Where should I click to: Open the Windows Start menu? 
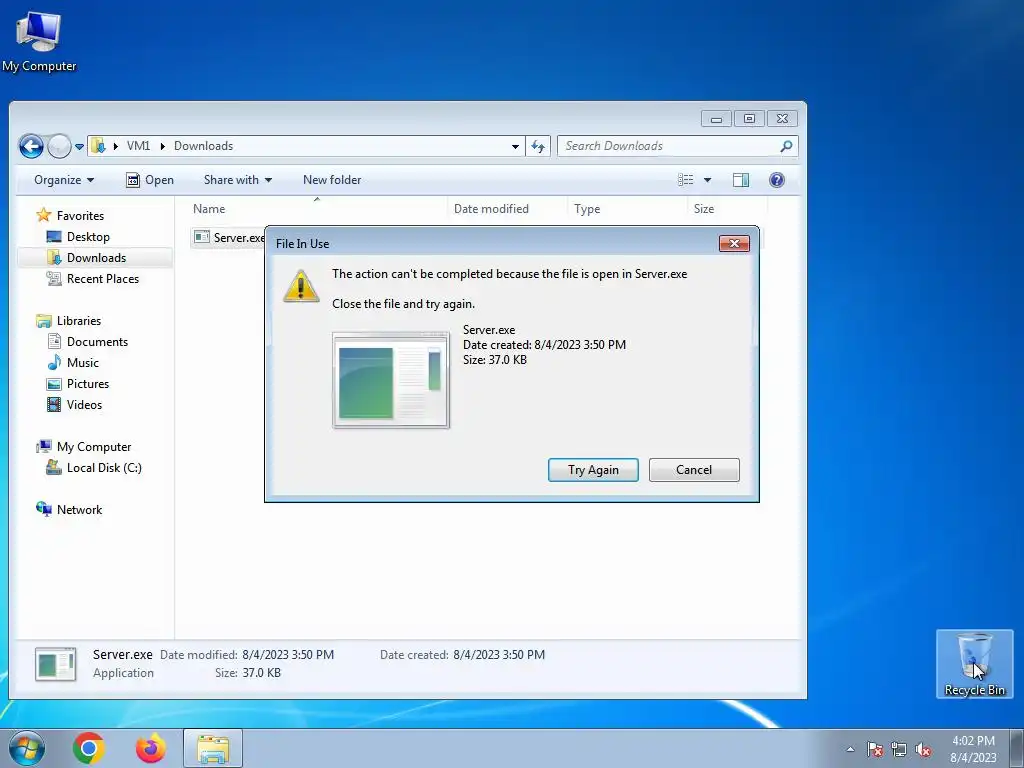(x=26, y=748)
